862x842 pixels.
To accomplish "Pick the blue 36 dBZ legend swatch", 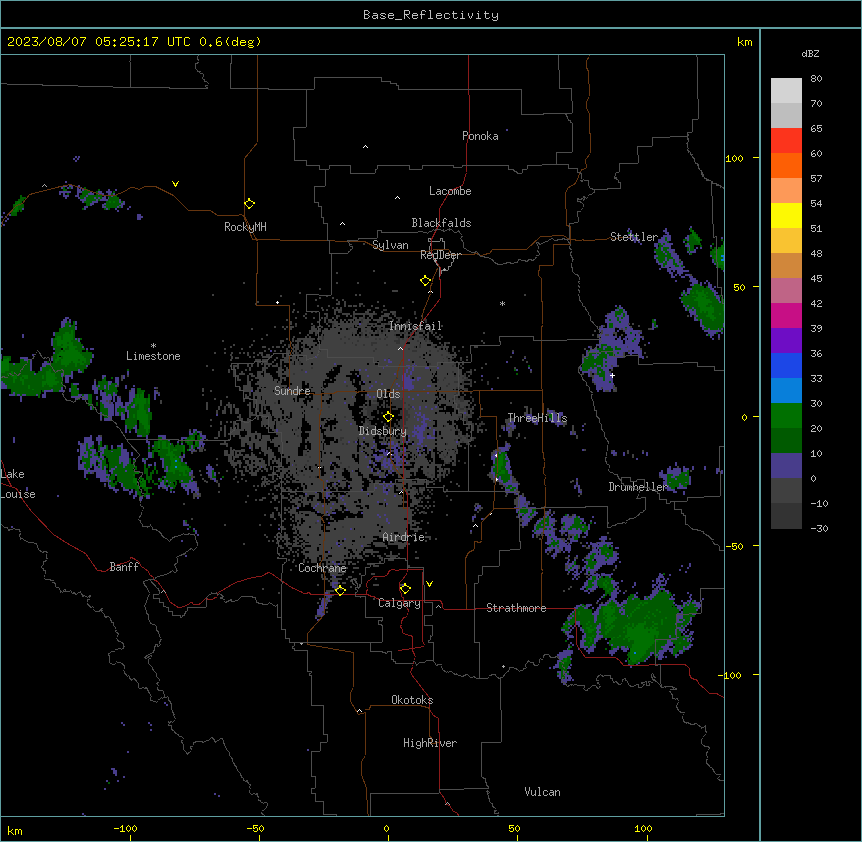I will click(x=786, y=365).
